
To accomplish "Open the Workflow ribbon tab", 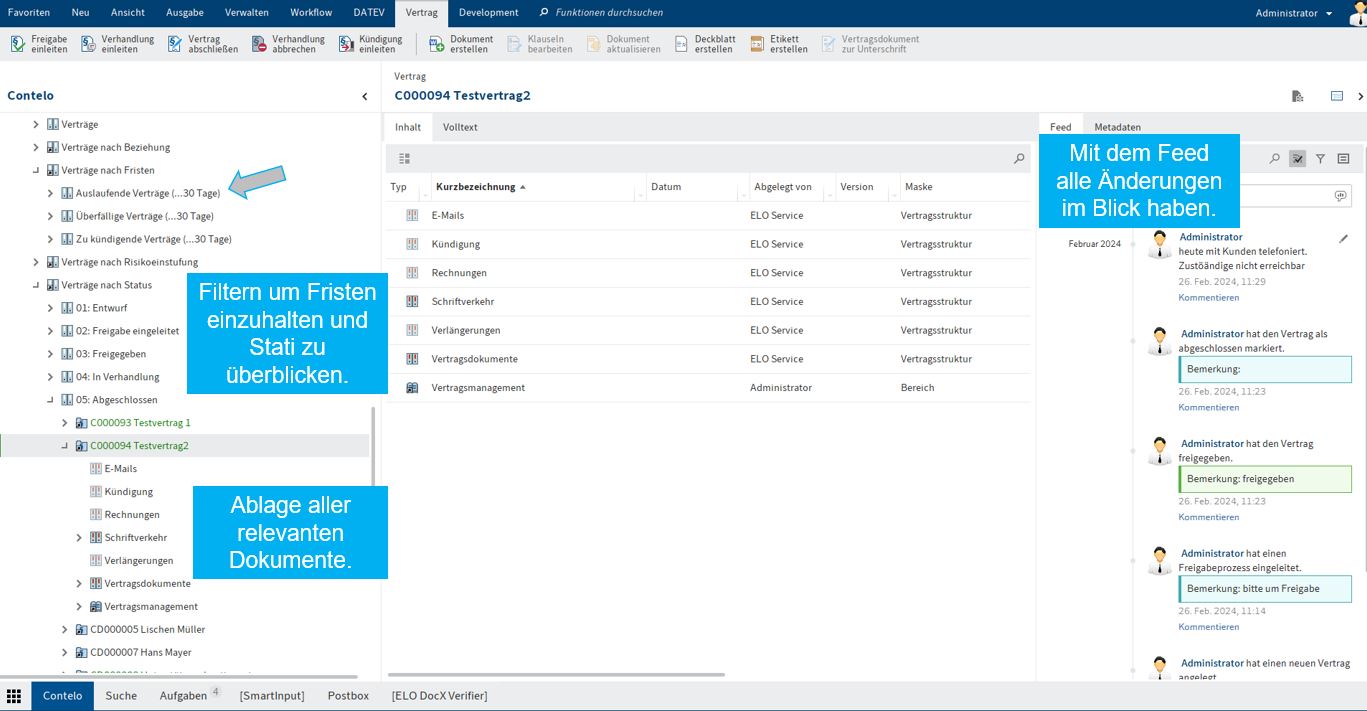I will [311, 13].
